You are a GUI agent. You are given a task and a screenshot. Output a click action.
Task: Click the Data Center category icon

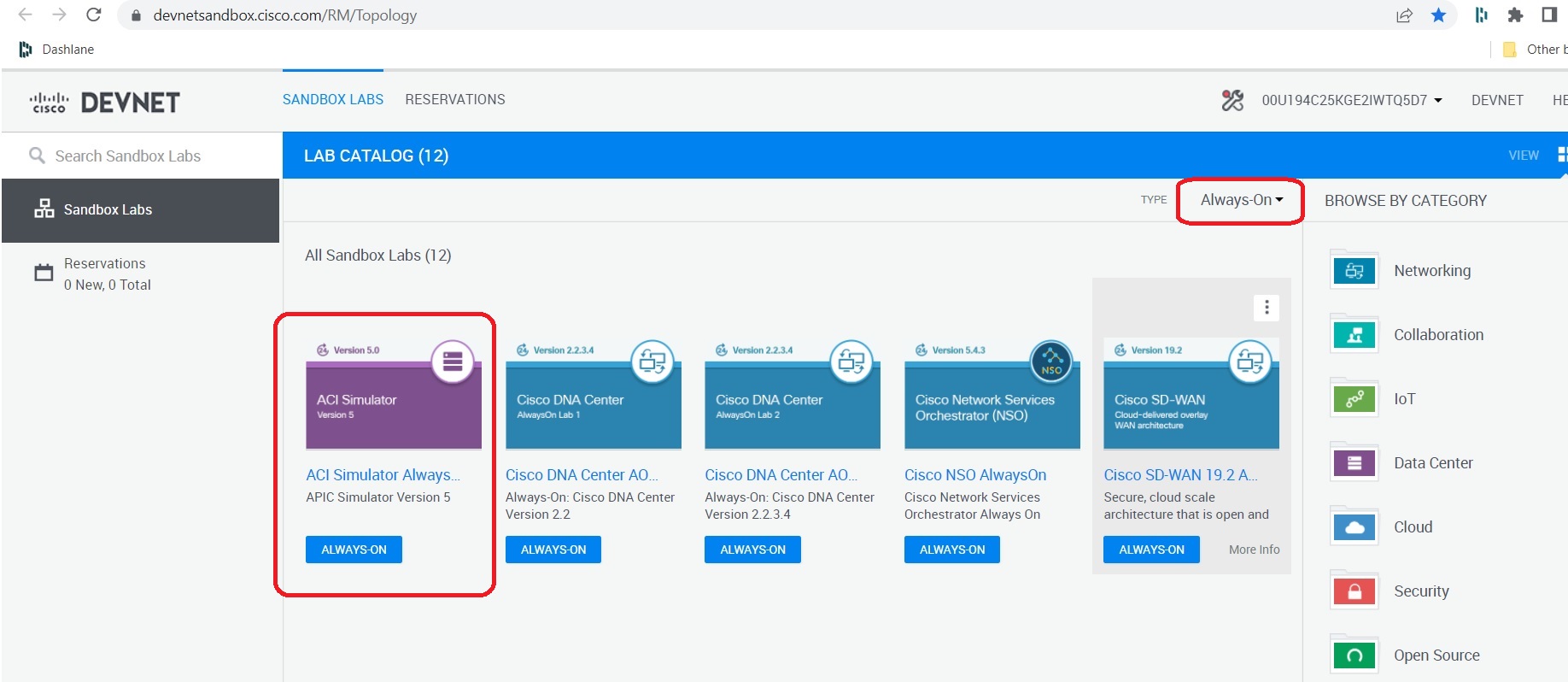tap(1354, 463)
